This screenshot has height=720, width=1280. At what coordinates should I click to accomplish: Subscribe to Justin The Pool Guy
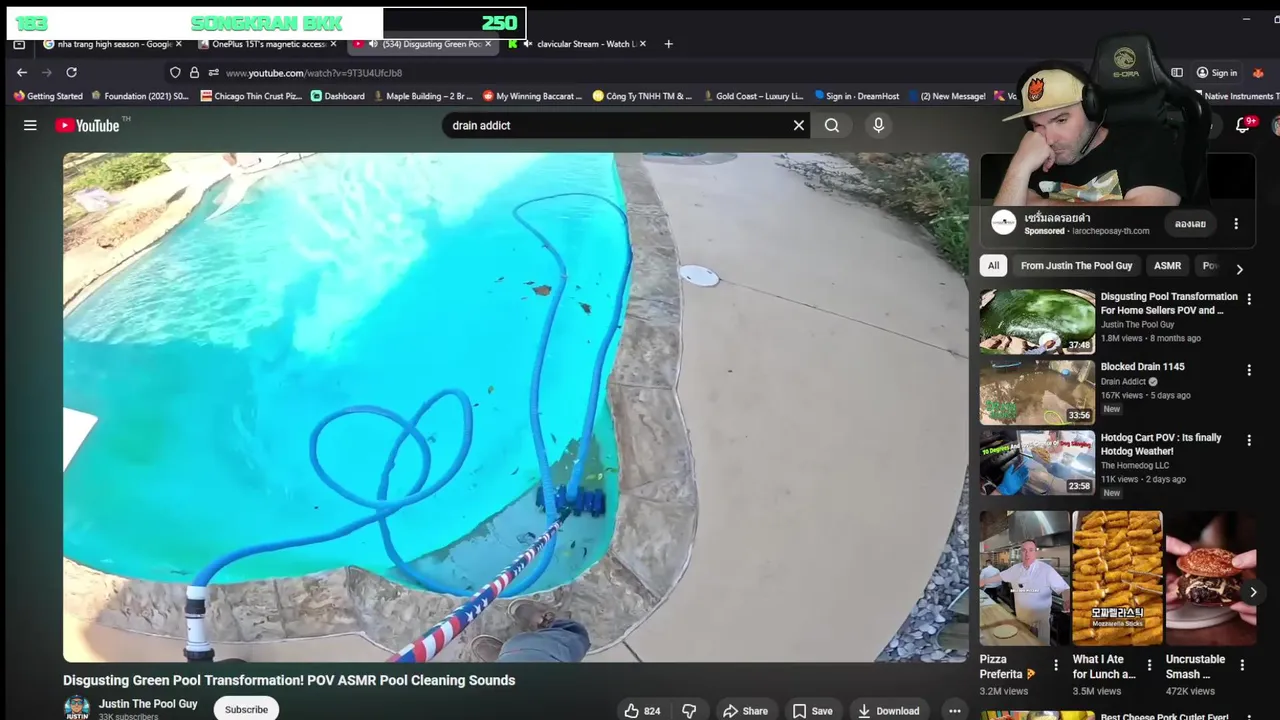pyautogui.click(x=246, y=709)
